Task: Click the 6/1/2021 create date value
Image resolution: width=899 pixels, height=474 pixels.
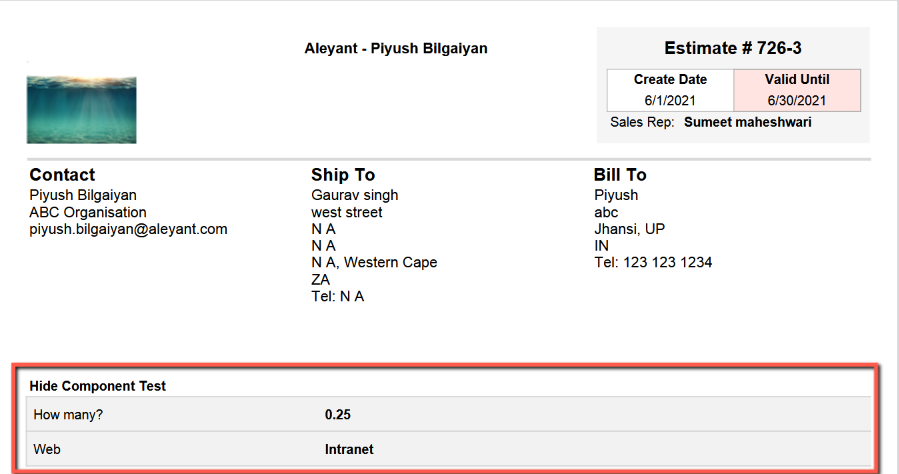Action: tap(670, 101)
